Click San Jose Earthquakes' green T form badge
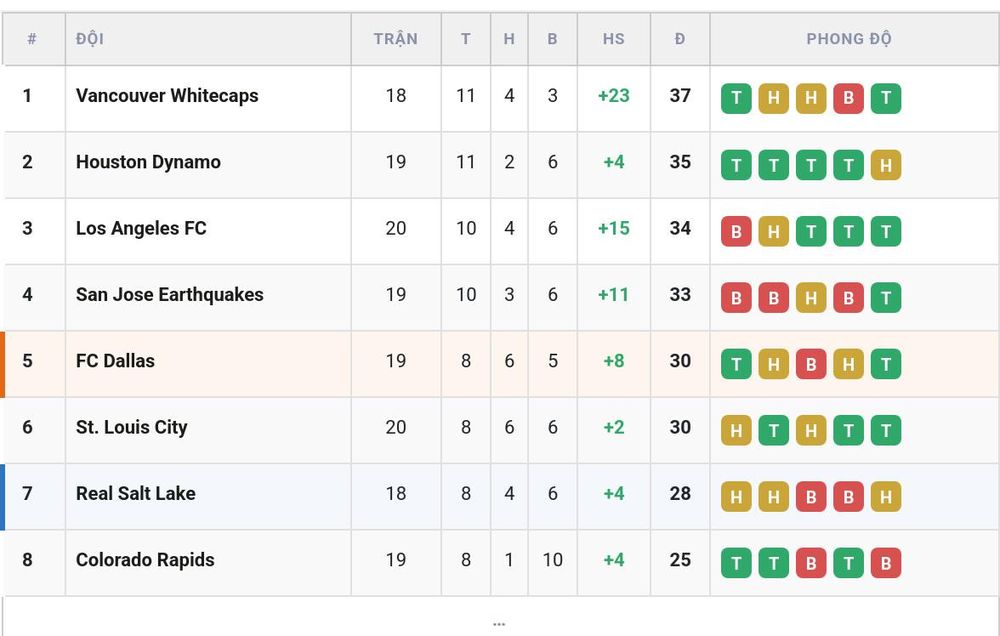Screen dimensions: 1000x636 point(886,298)
